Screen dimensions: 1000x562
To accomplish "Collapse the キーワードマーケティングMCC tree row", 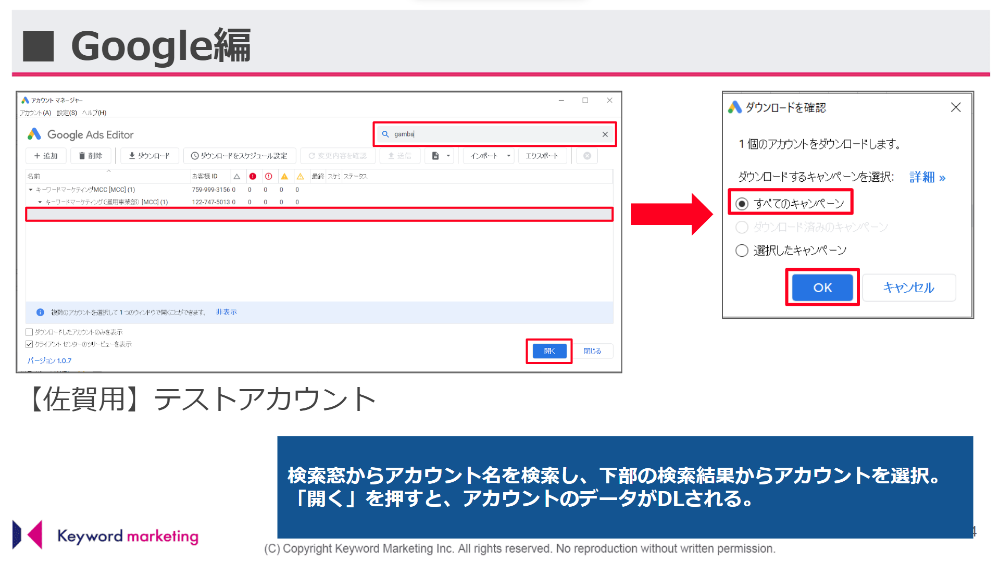I will (30, 189).
